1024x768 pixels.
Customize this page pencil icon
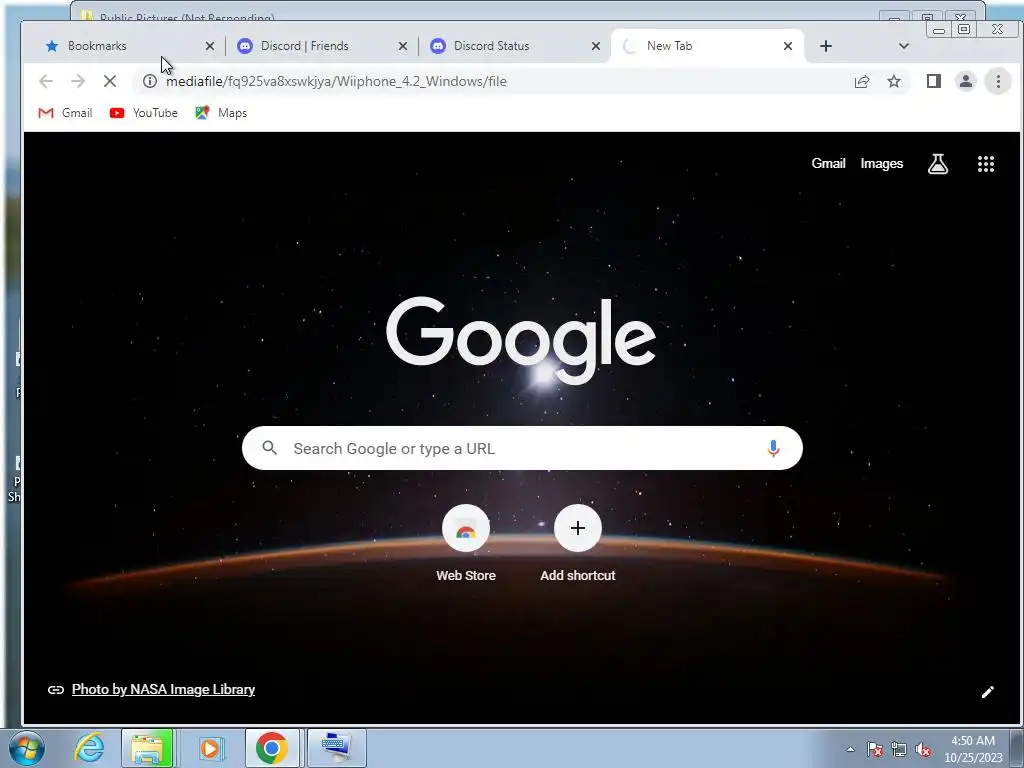coord(987,692)
